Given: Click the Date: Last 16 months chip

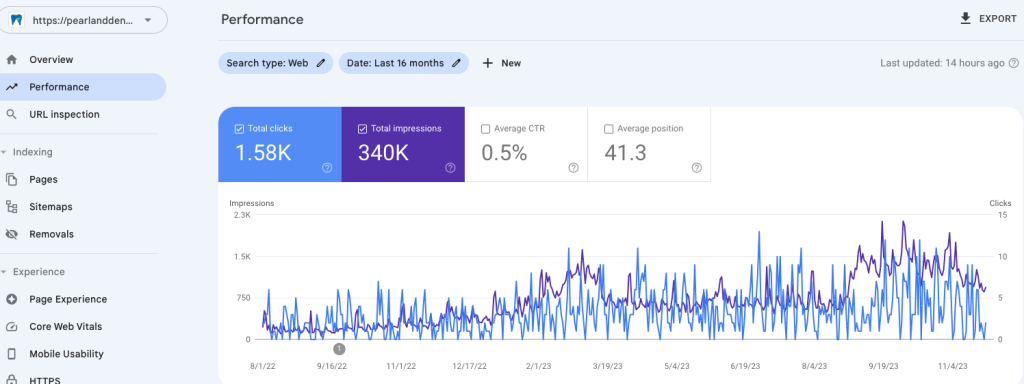Looking at the screenshot, I should 404,63.
